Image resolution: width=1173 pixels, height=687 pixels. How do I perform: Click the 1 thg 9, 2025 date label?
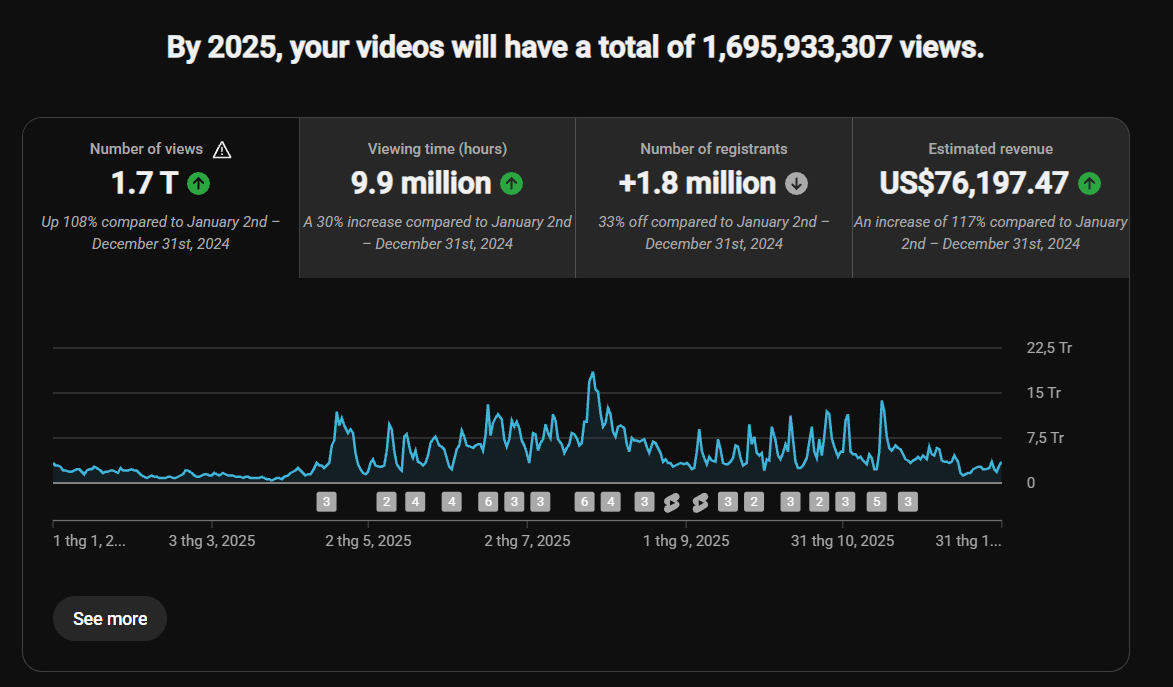(x=686, y=540)
